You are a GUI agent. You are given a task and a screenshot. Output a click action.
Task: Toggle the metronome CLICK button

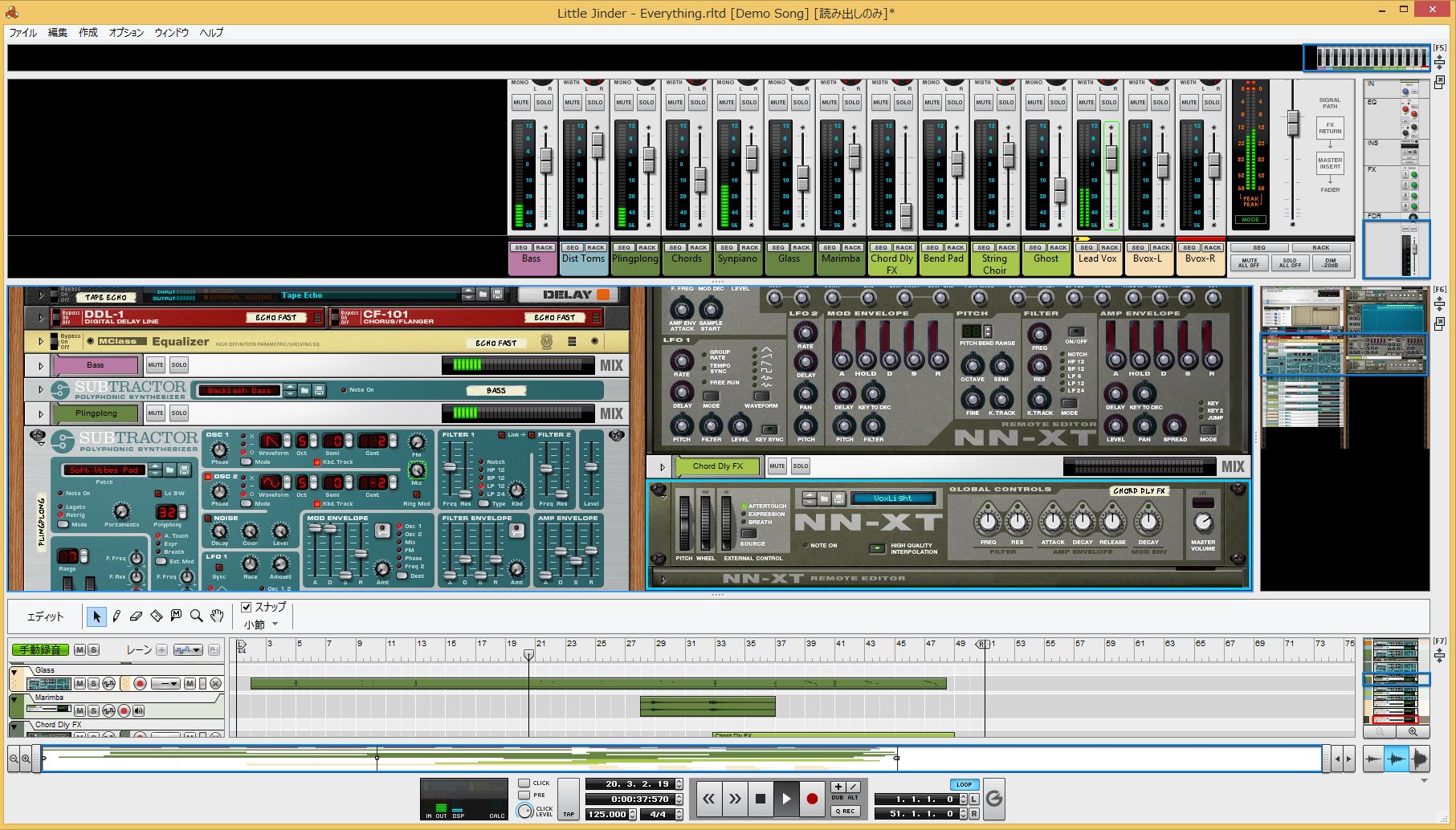tap(524, 783)
